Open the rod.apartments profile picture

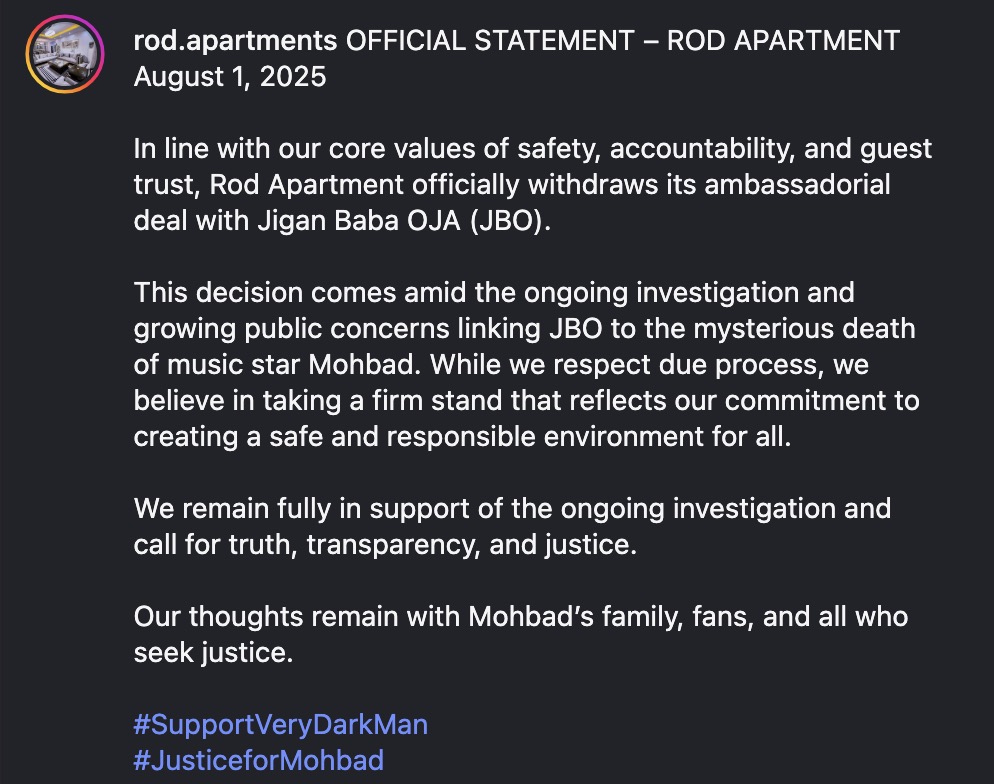[x=65, y=54]
